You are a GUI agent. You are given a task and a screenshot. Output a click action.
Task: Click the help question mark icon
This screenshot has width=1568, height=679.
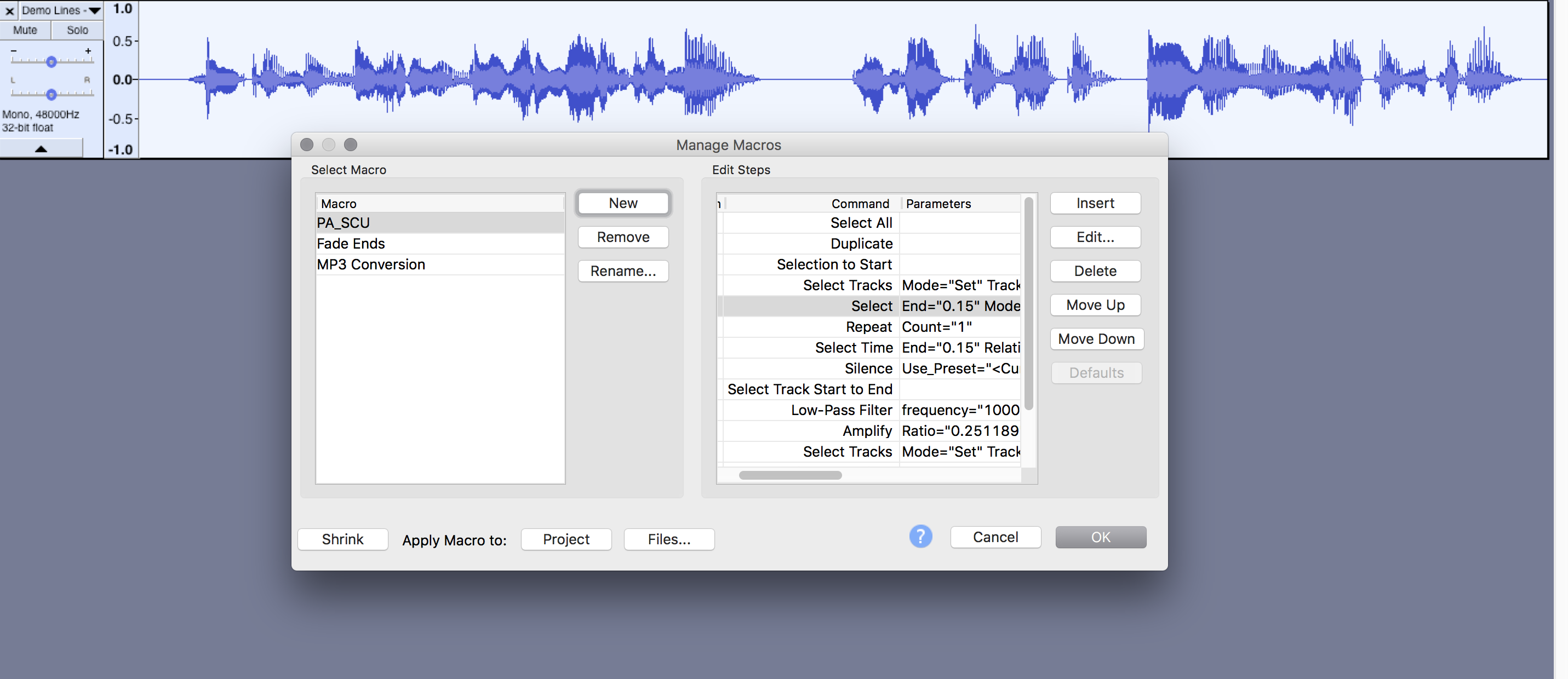[x=921, y=537]
